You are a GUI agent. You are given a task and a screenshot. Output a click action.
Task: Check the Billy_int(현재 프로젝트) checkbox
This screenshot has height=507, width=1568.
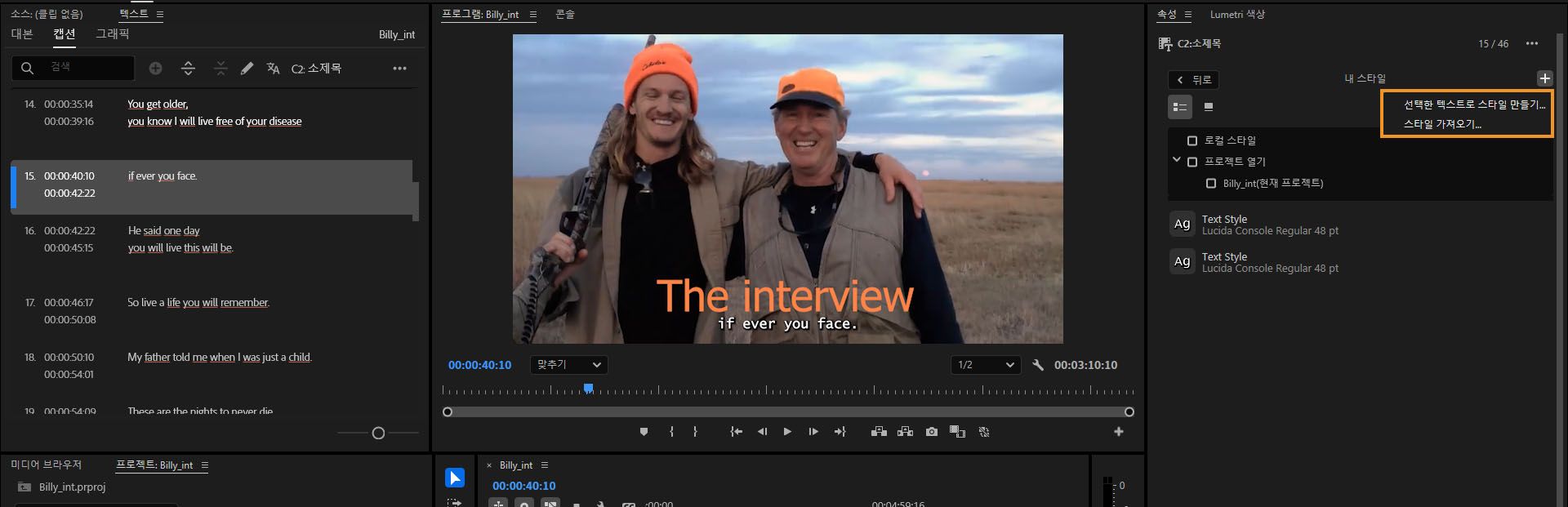coord(1211,184)
